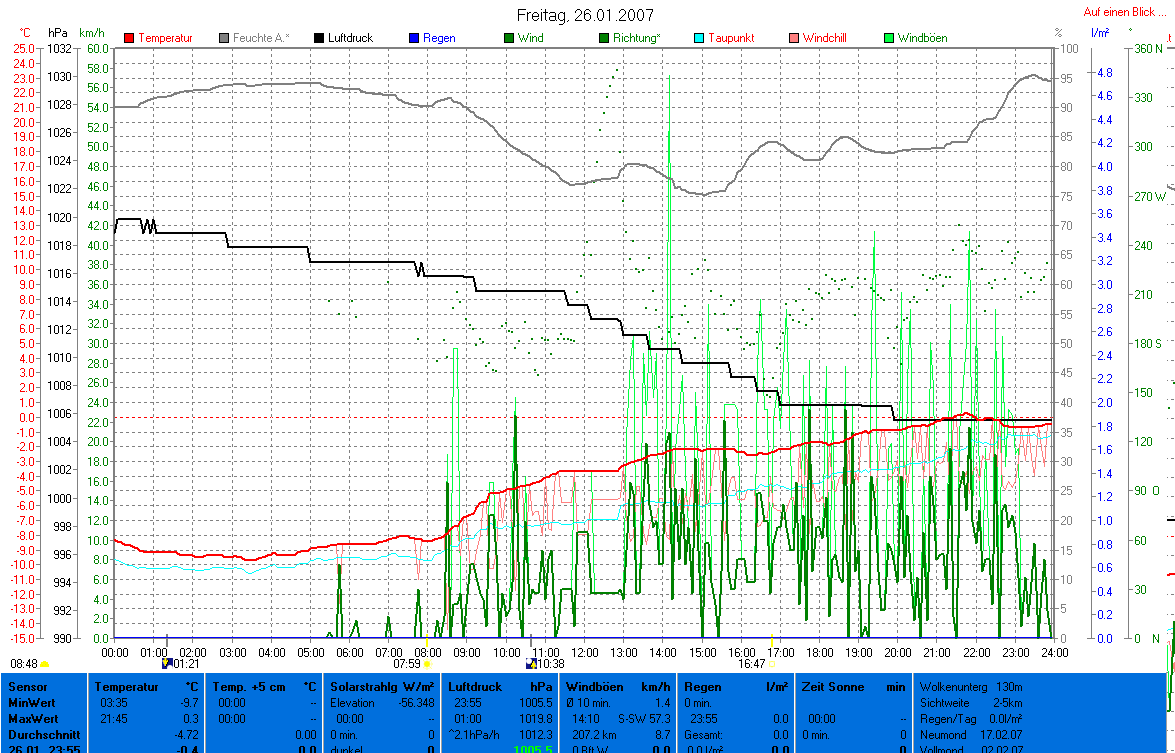Open the 'Auf einen Blick ...' link
1175x753 pixels.
(1124, 13)
